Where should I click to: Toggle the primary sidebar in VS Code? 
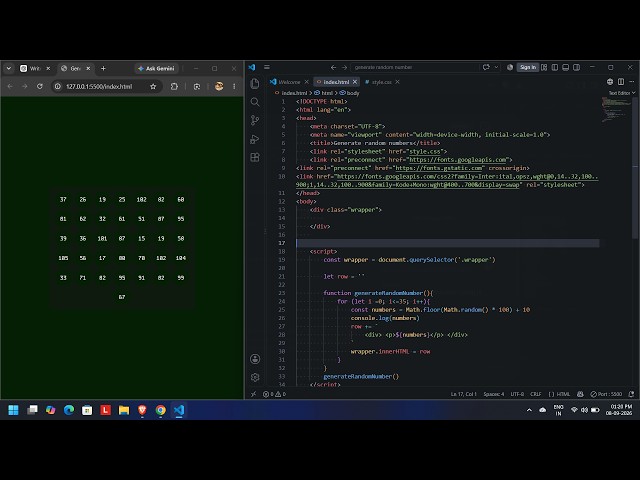555,67
